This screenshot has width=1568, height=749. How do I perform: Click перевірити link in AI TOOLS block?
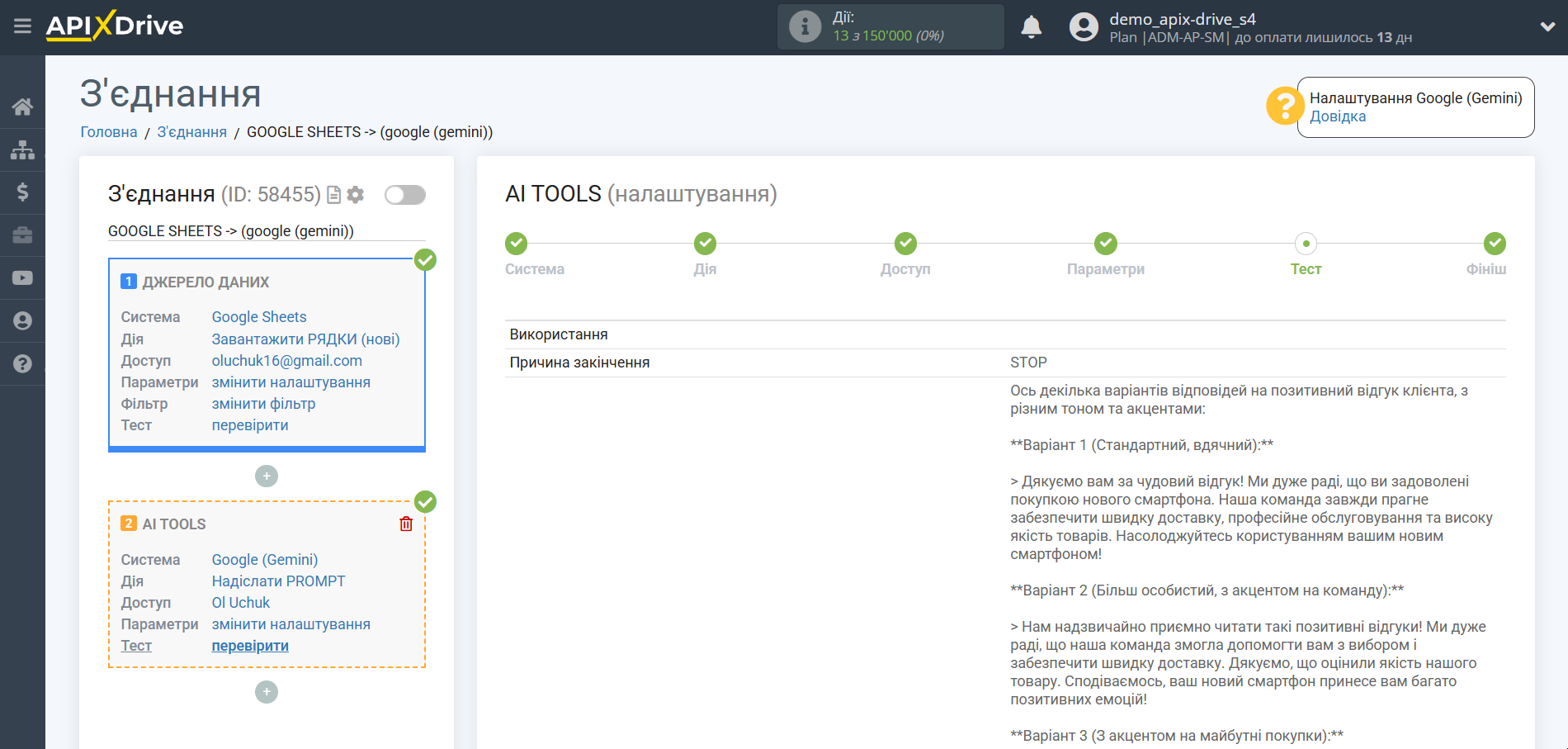250,646
